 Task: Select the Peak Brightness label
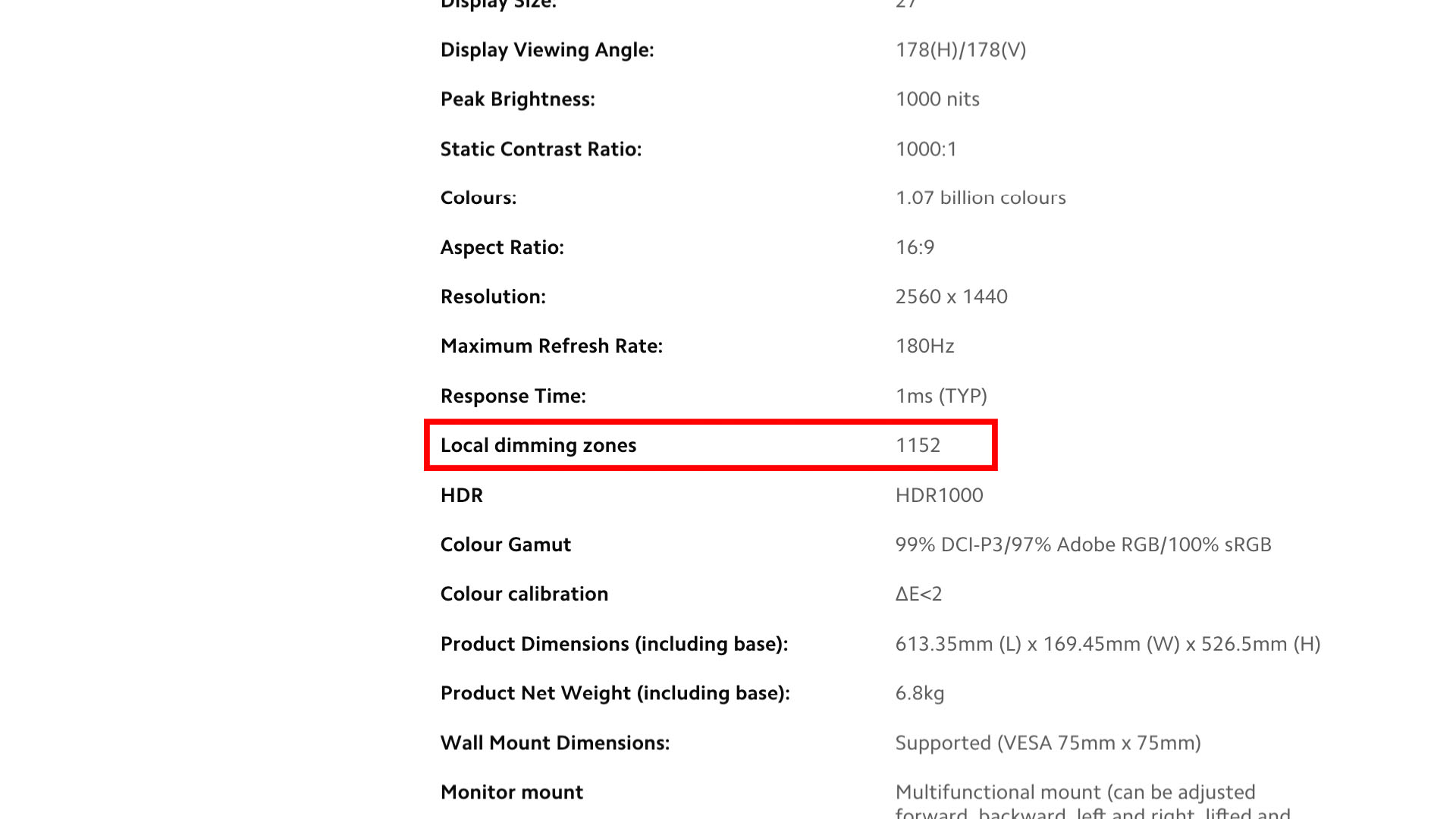517,99
